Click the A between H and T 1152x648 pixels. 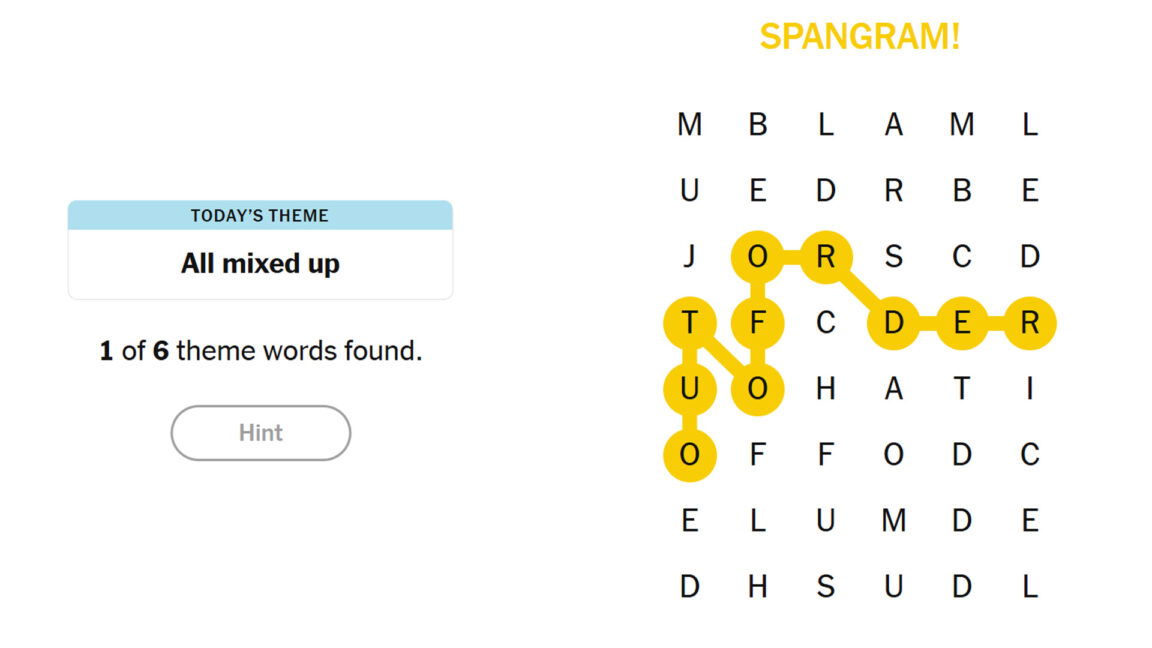(893, 389)
